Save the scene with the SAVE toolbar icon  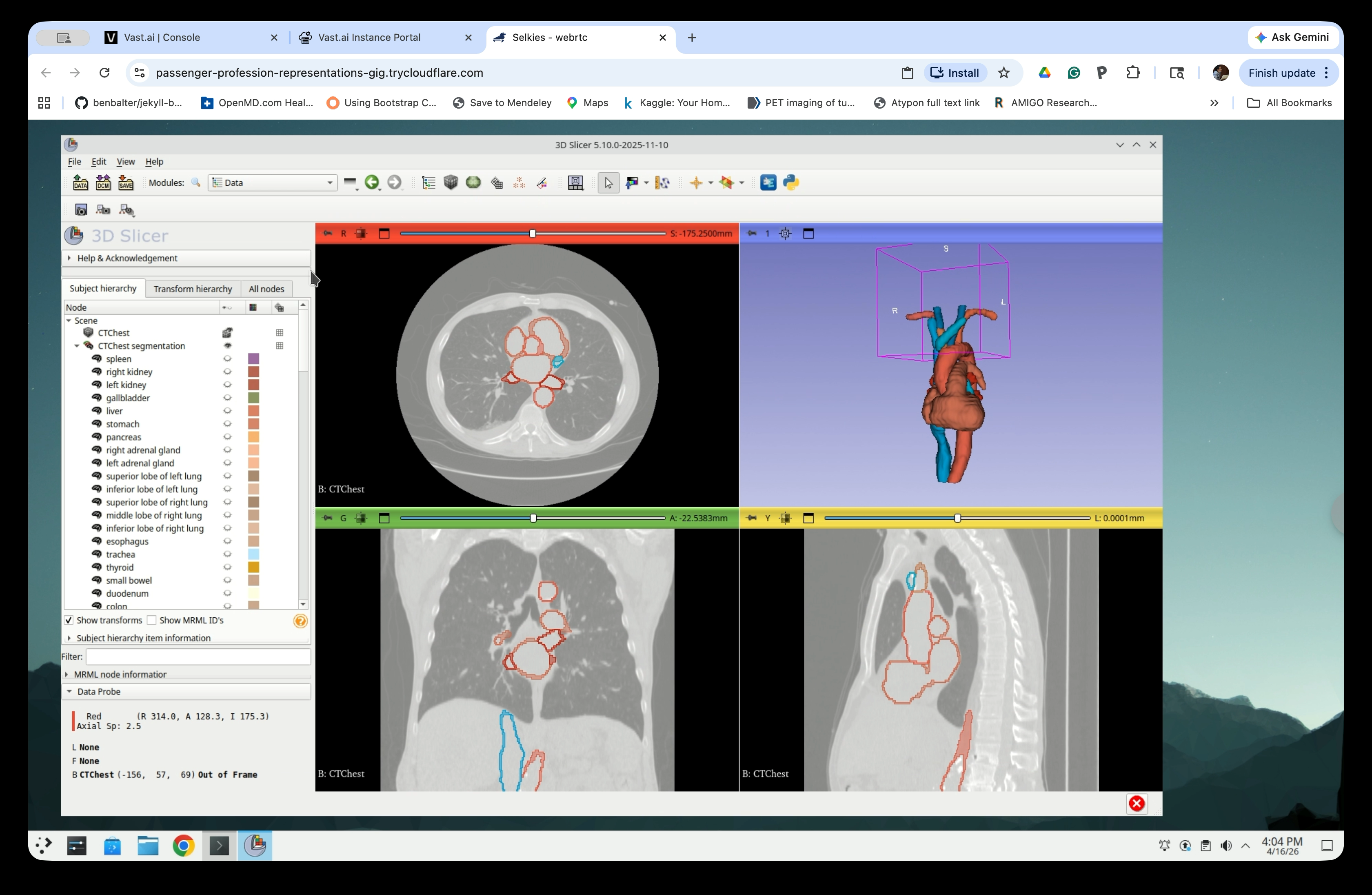coord(126,183)
